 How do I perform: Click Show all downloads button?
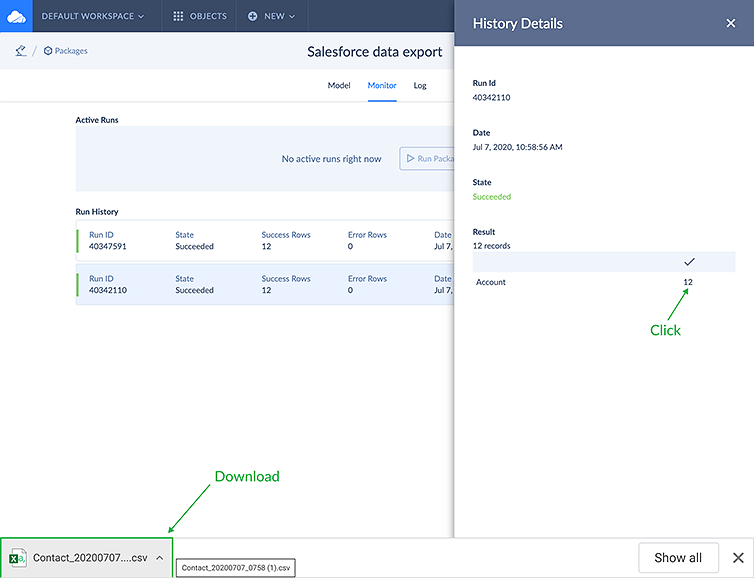click(x=678, y=558)
